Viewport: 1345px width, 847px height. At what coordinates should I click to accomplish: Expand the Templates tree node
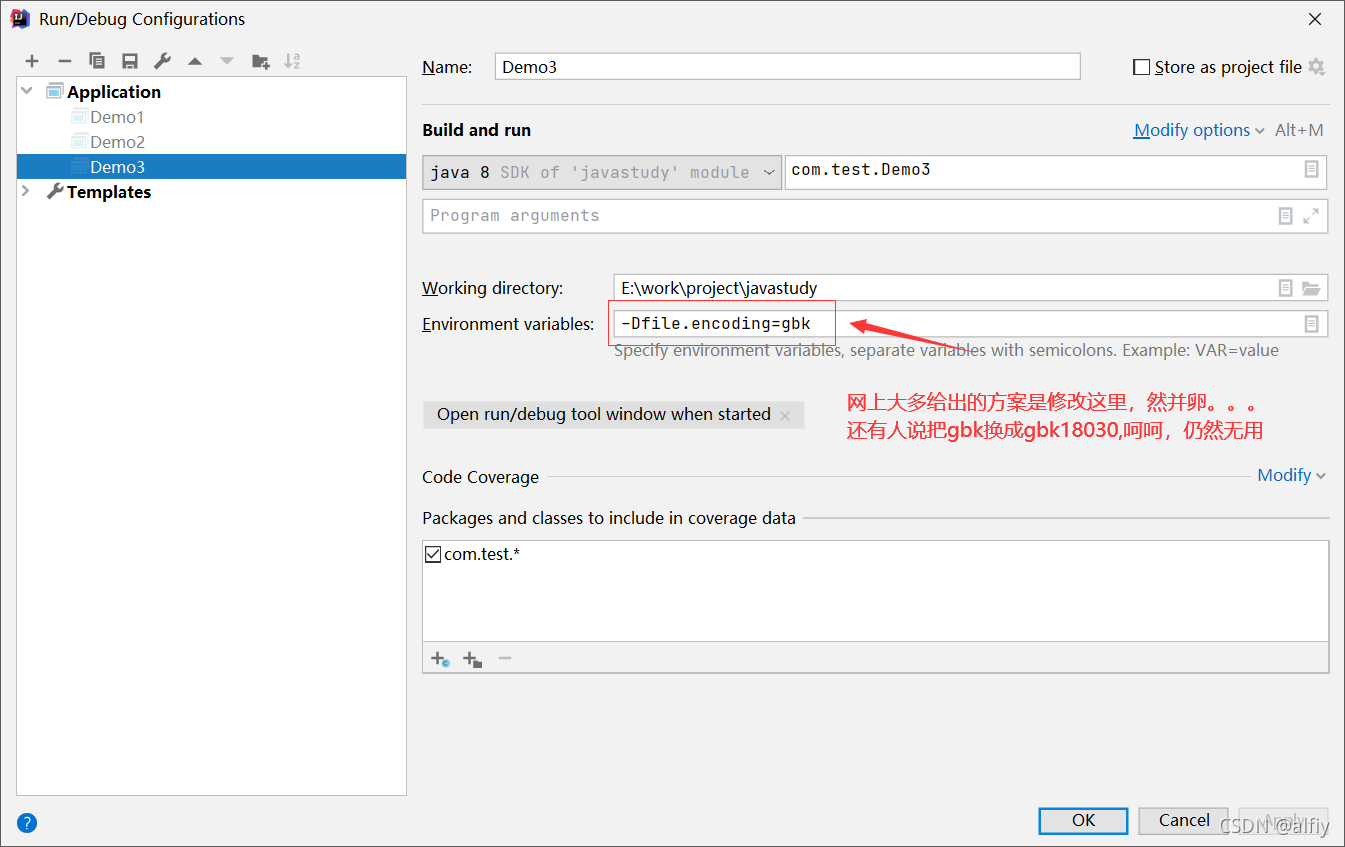[26, 192]
